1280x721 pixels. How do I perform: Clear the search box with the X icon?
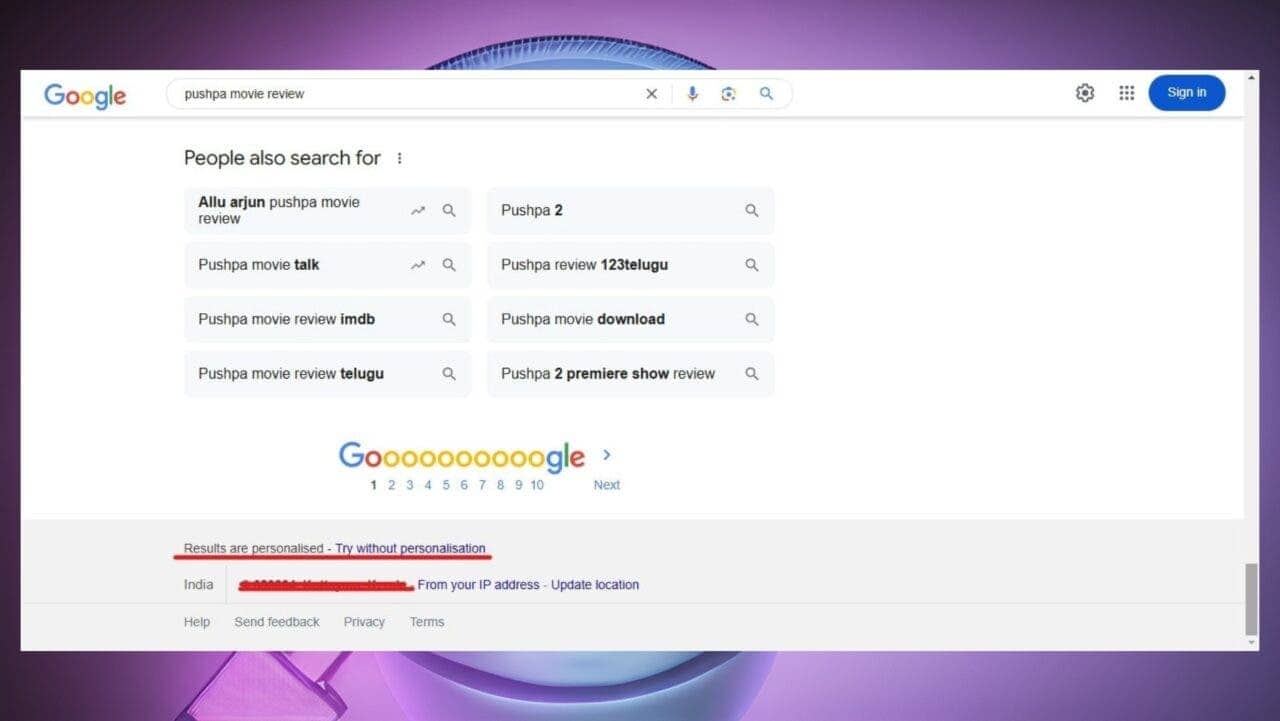[x=651, y=94]
